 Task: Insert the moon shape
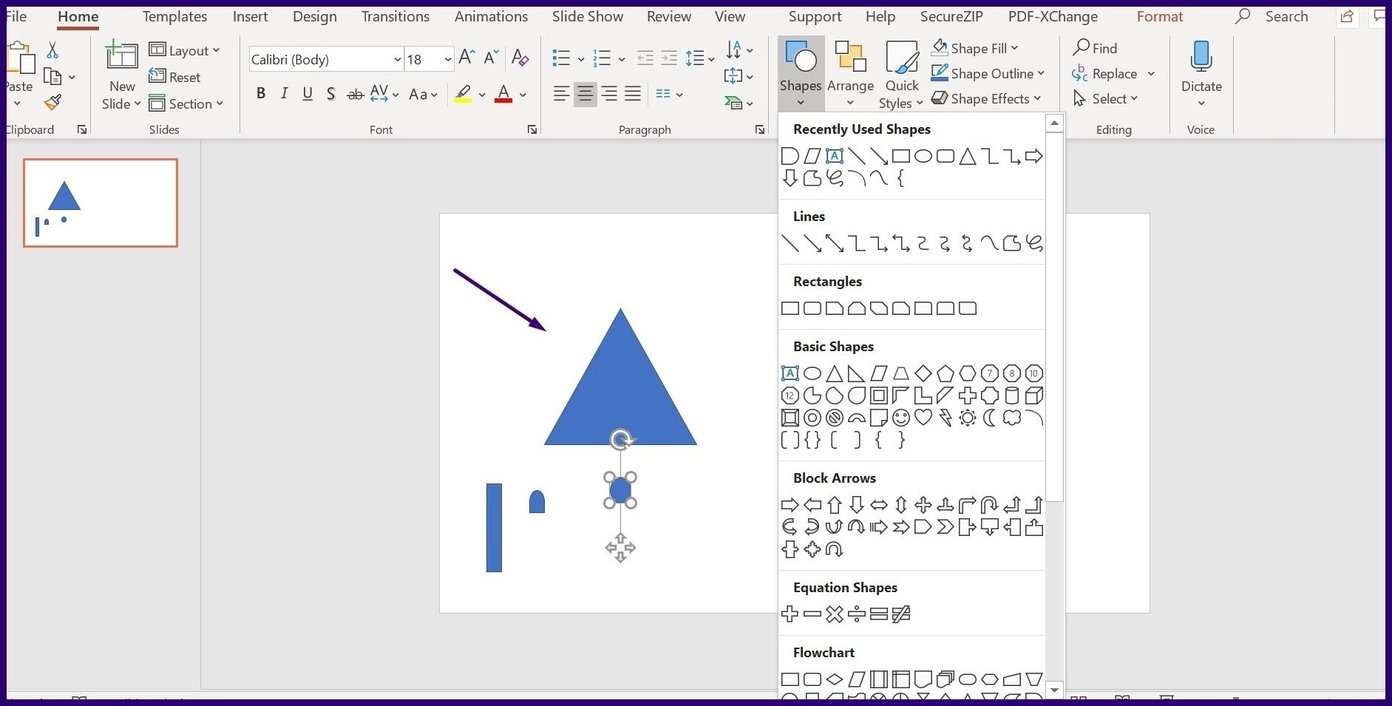[x=990, y=417]
